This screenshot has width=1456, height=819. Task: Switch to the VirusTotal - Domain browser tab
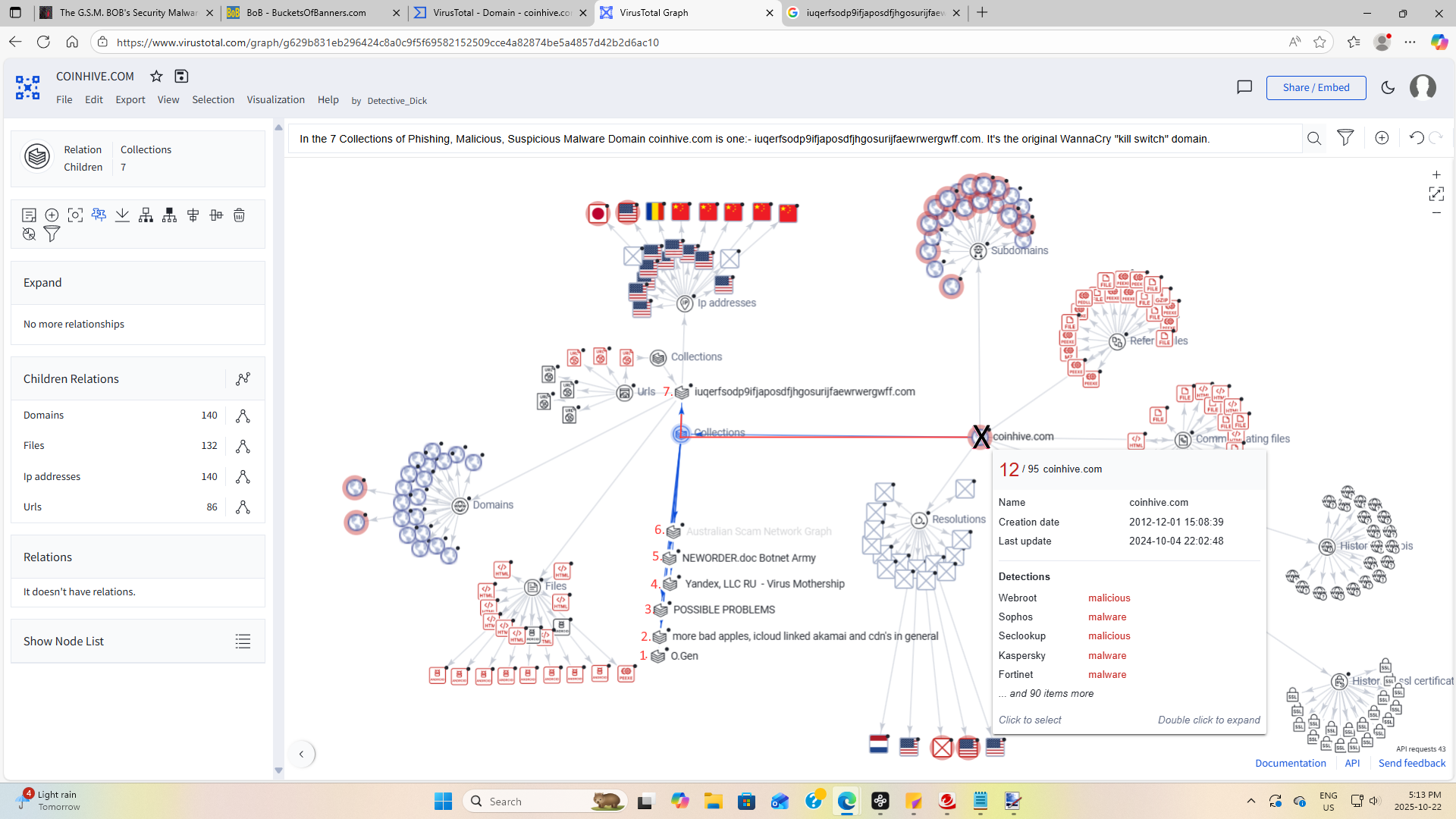tap(501, 13)
